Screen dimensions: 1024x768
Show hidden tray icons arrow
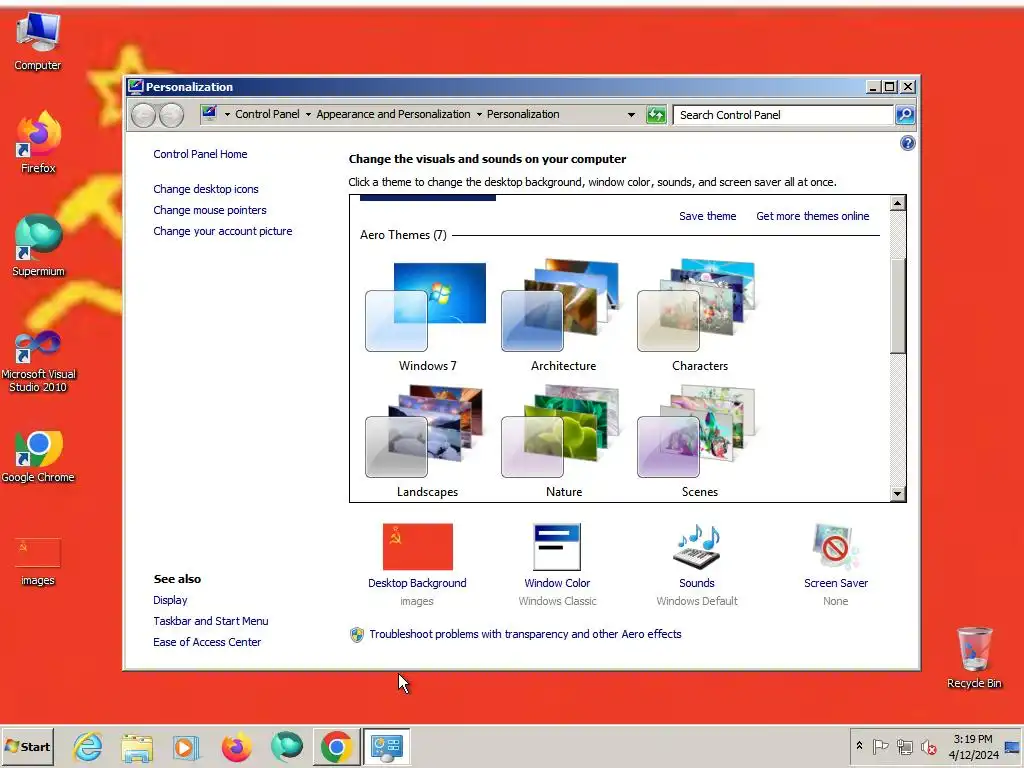point(859,746)
